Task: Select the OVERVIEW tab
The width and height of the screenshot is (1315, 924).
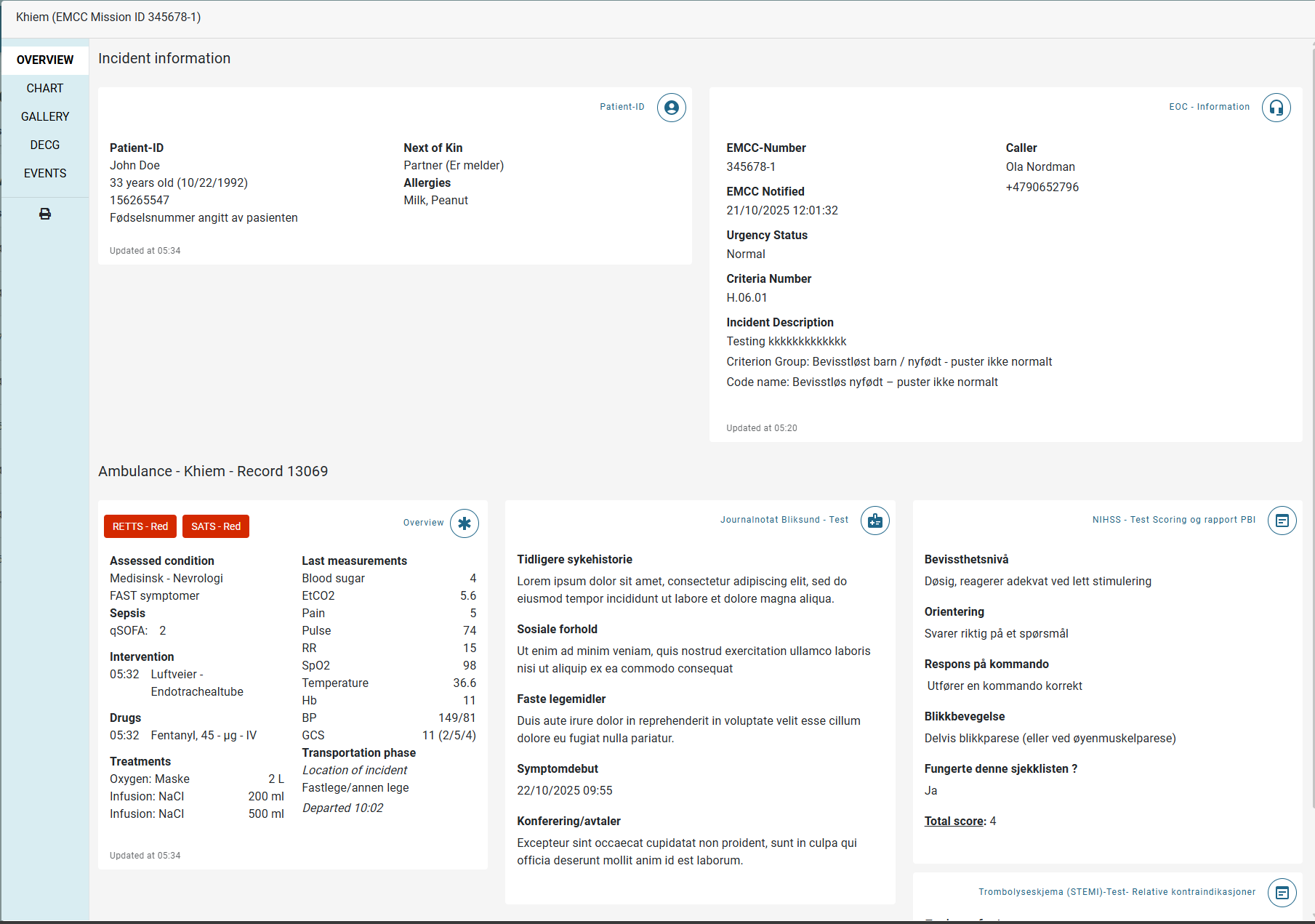Action: click(x=45, y=60)
